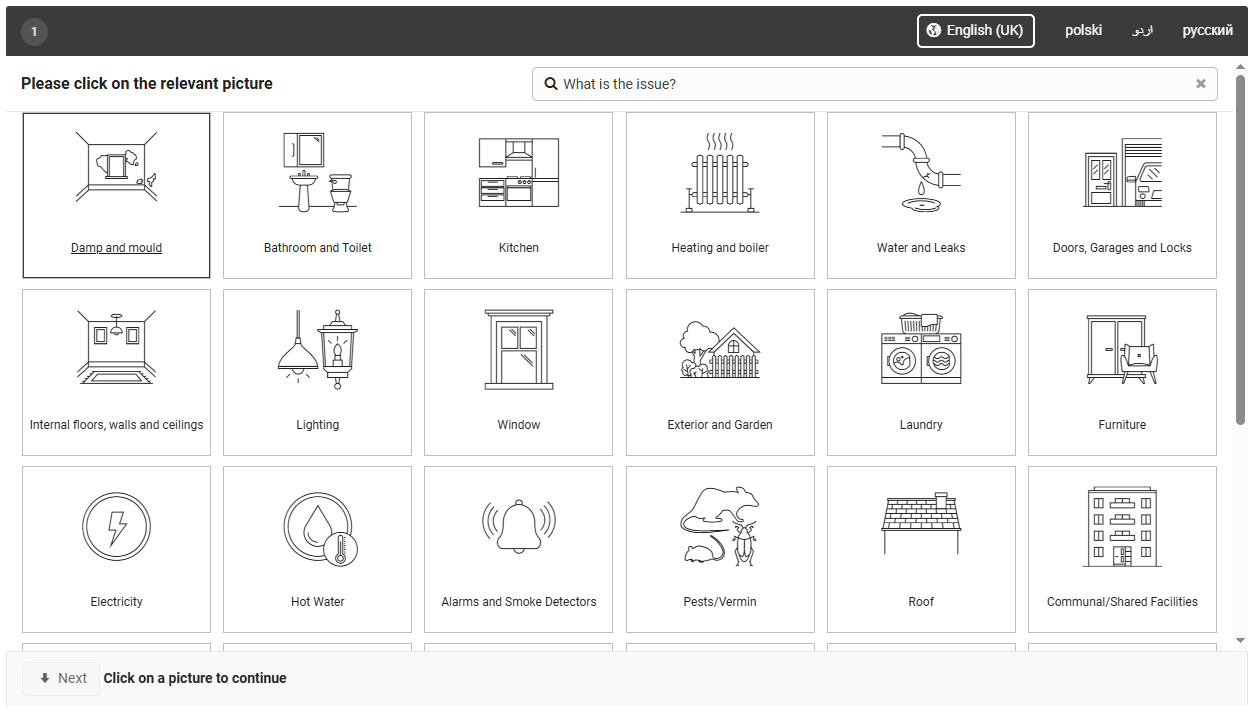Click the 'Internal floors, walls and ceilings' label text

(116, 425)
